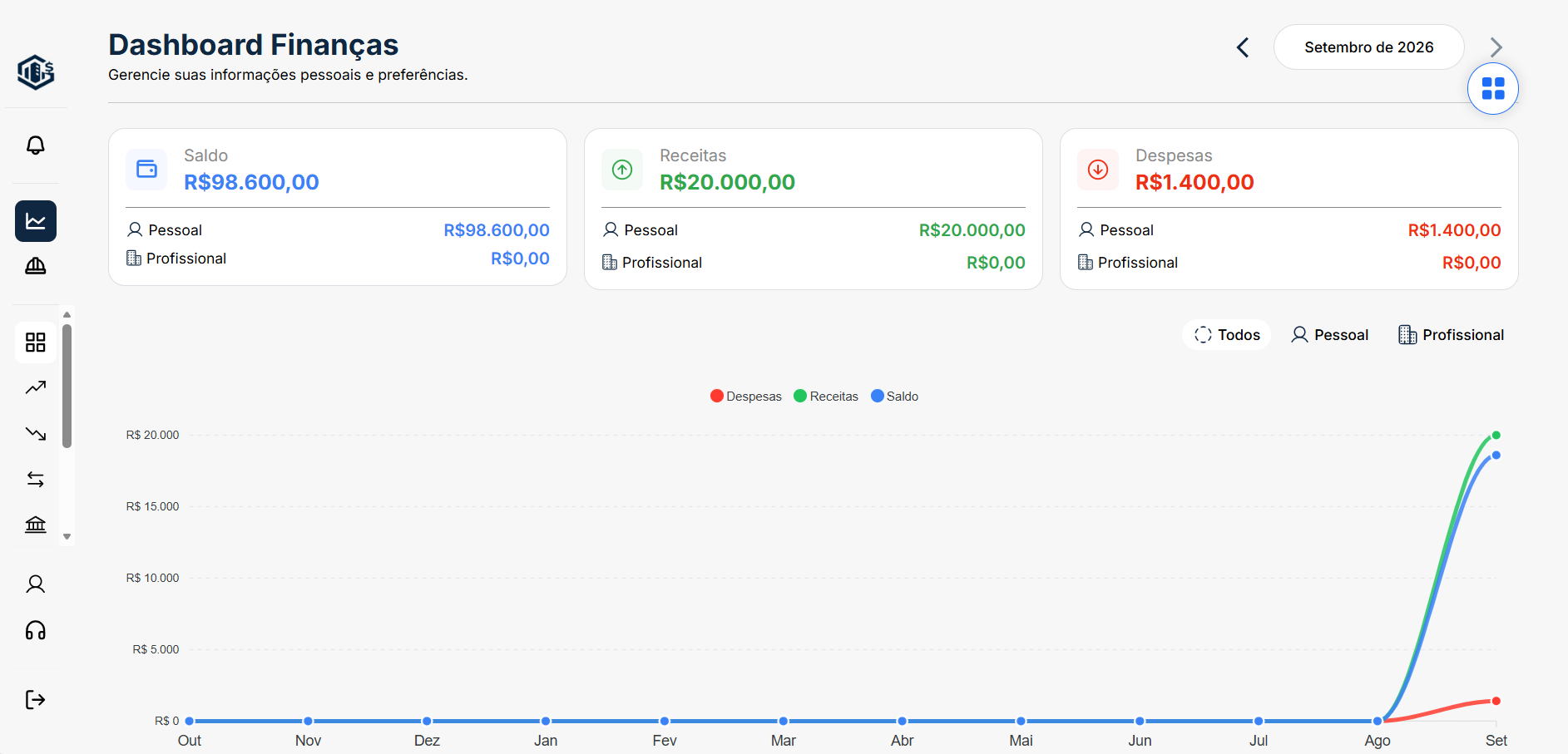Click the green Receitas Set data point
Screen dimensions: 1568x754
tap(1496, 436)
